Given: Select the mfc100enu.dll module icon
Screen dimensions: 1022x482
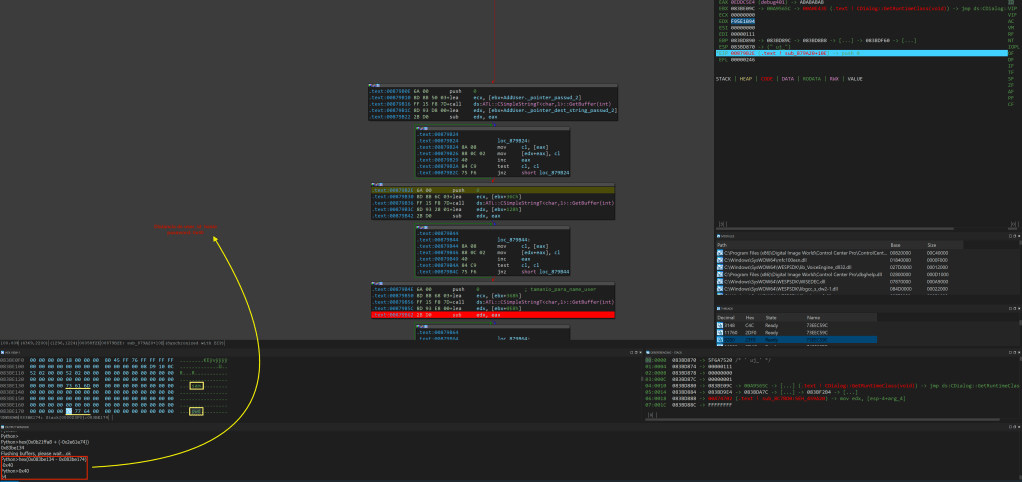Looking at the screenshot, I should pyautogui.click(x=721, y=259).
